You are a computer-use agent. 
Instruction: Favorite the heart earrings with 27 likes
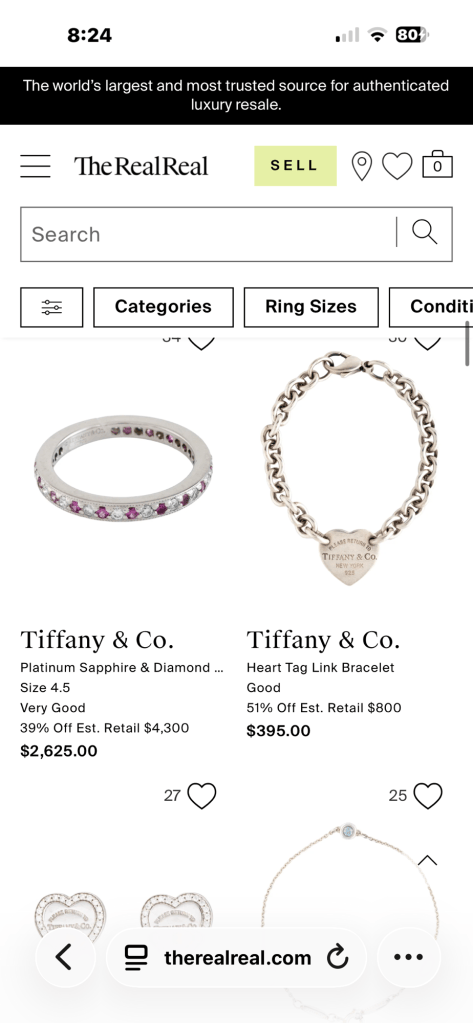[201, 796]
